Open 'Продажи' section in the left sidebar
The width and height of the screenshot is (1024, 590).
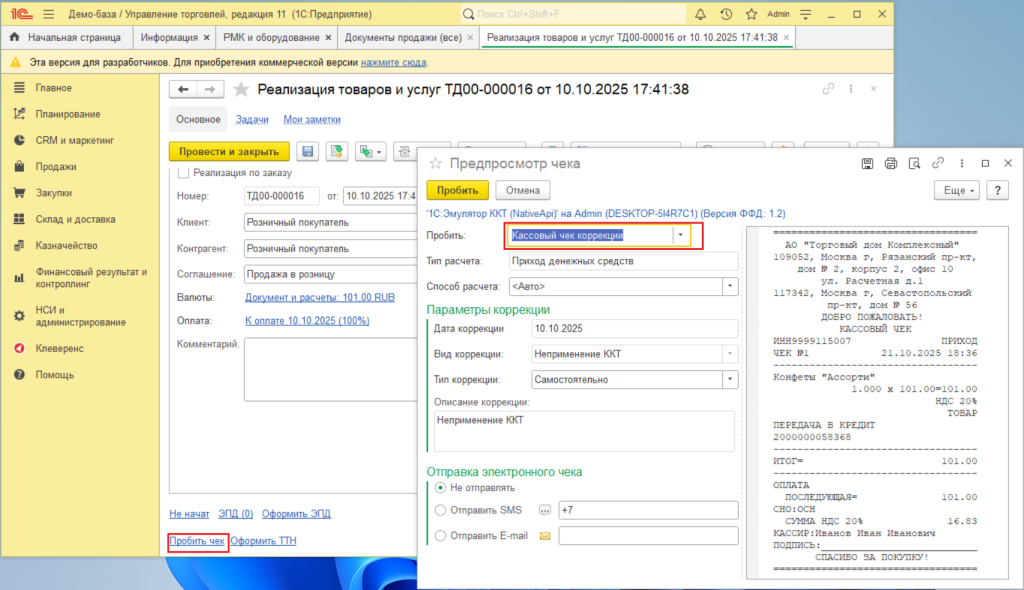point(55,166)
